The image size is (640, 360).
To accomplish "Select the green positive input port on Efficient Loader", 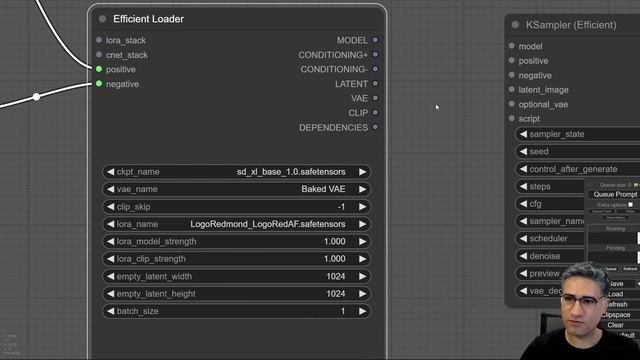I will (99, 69).
